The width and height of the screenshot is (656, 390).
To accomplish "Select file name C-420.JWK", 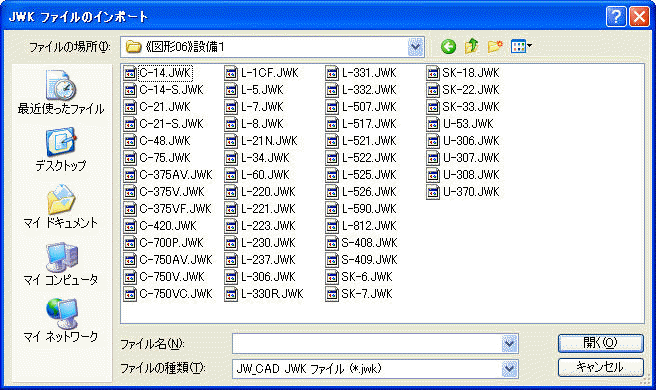I will click(x=168, y=226).
